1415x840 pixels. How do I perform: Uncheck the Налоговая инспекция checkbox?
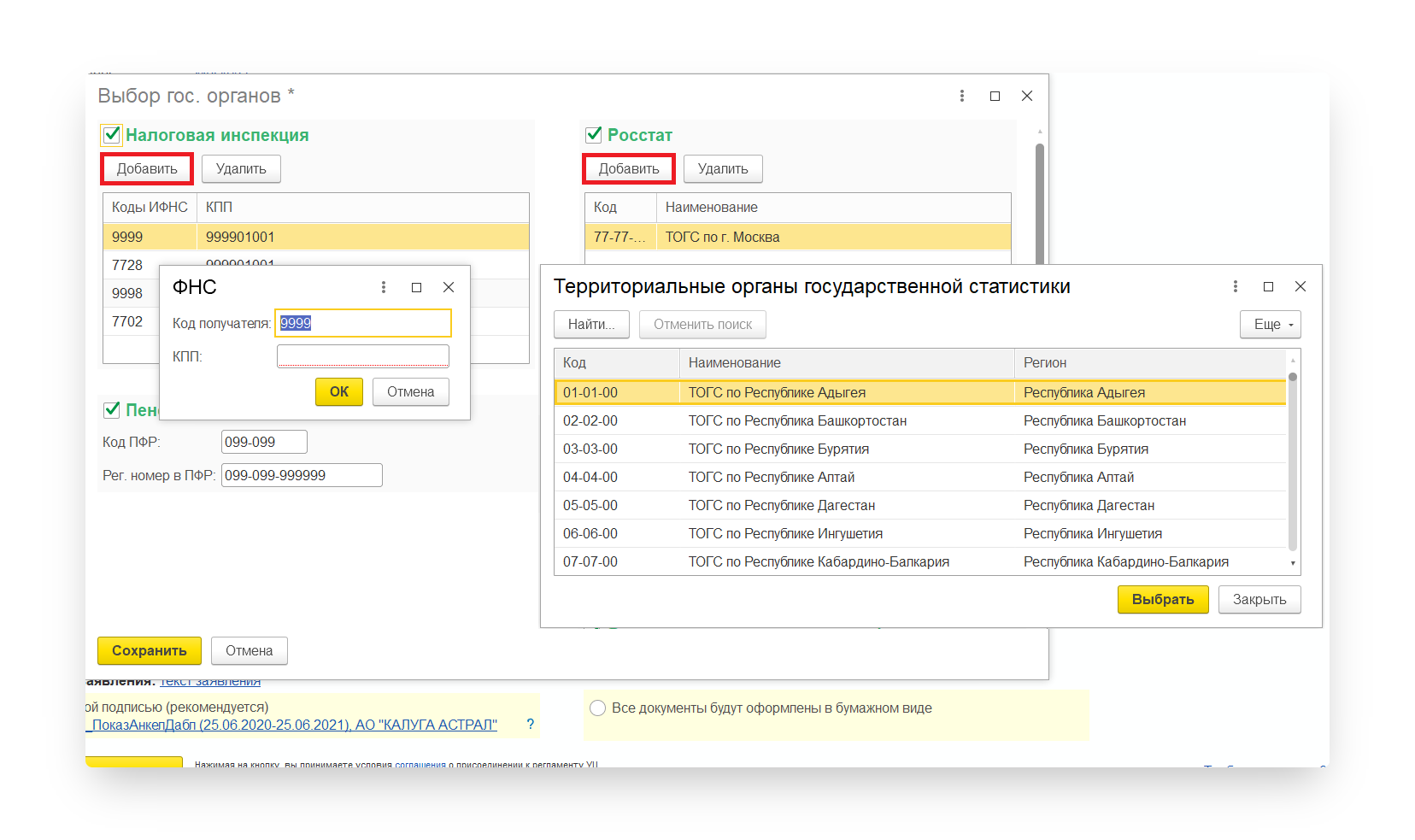[111, 135]
